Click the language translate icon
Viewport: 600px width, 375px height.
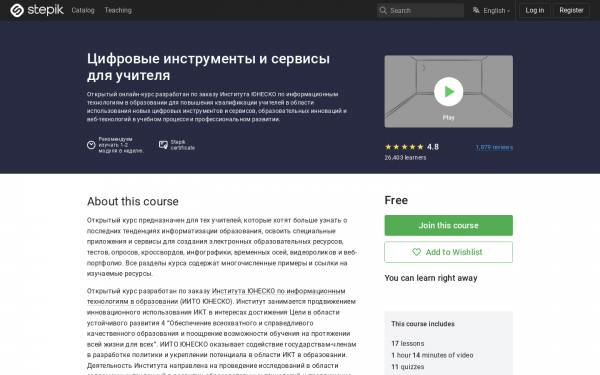(x=476, y=10)
